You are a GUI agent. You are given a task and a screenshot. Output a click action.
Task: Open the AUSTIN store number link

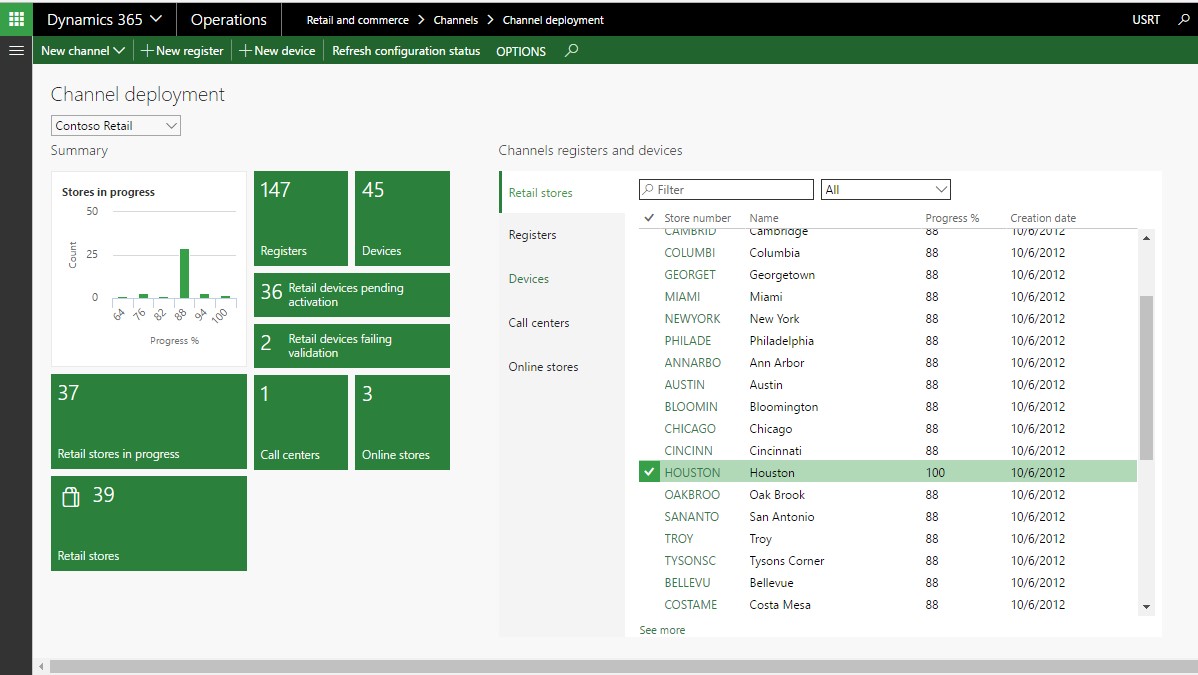[x=685, y=385]
